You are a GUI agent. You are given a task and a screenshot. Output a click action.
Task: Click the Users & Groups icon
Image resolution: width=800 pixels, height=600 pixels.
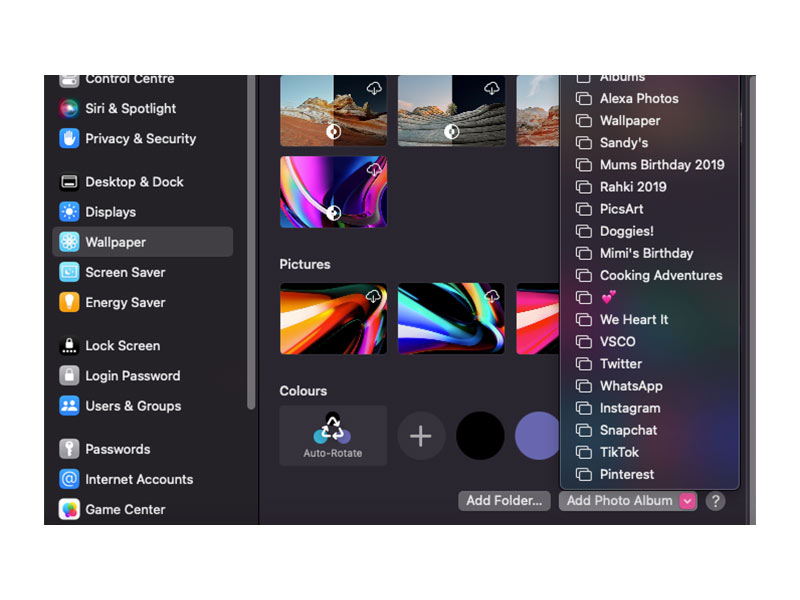pos(69,406)
